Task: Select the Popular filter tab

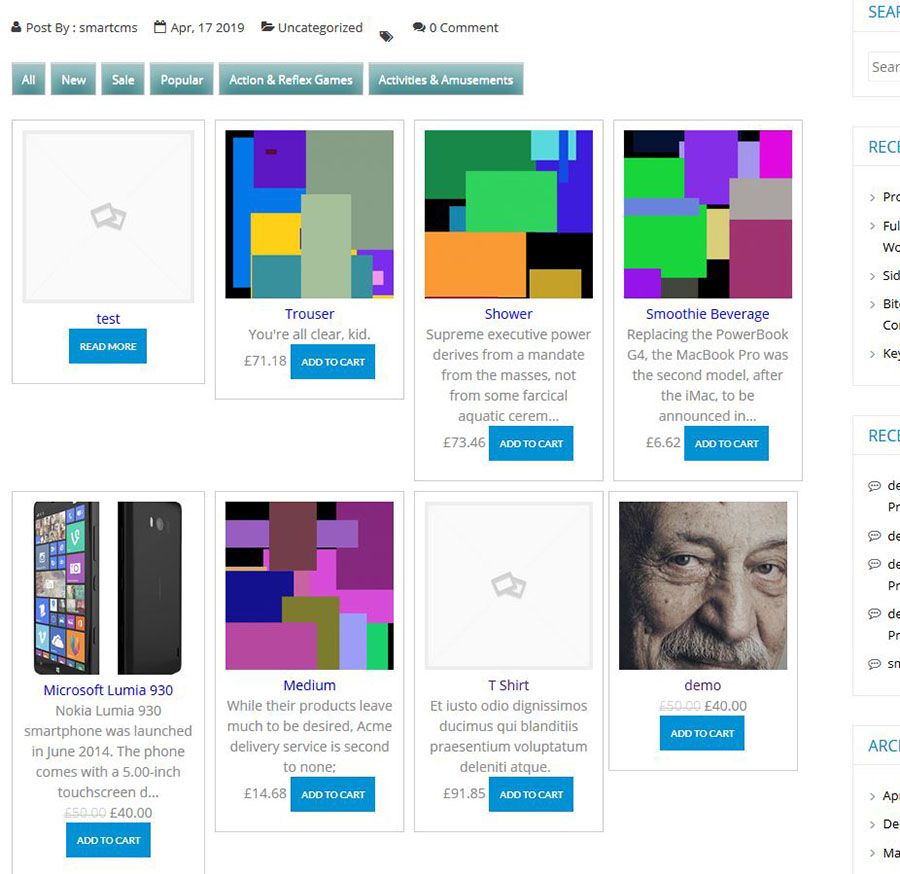Action: 181,79
